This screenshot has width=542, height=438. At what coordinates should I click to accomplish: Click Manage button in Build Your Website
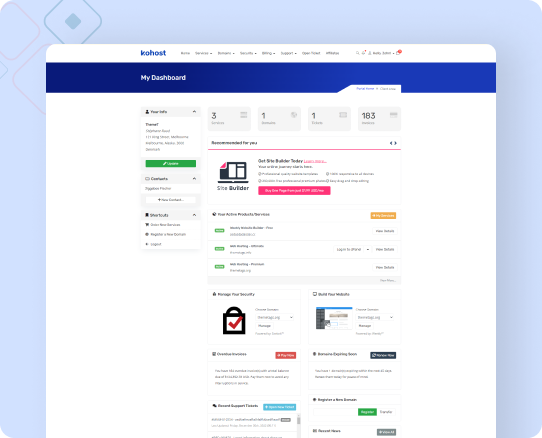(x=365, y=326)
